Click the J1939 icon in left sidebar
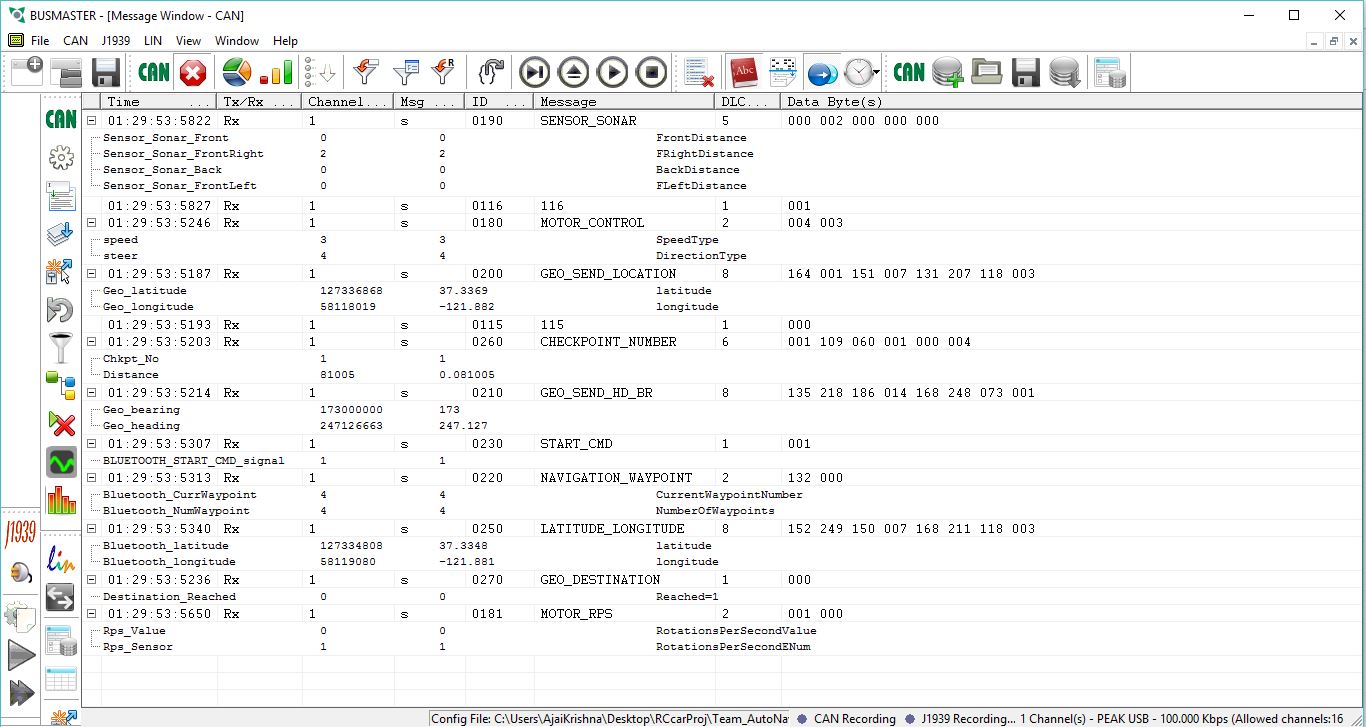1366x727 pixels. (19, 530)
